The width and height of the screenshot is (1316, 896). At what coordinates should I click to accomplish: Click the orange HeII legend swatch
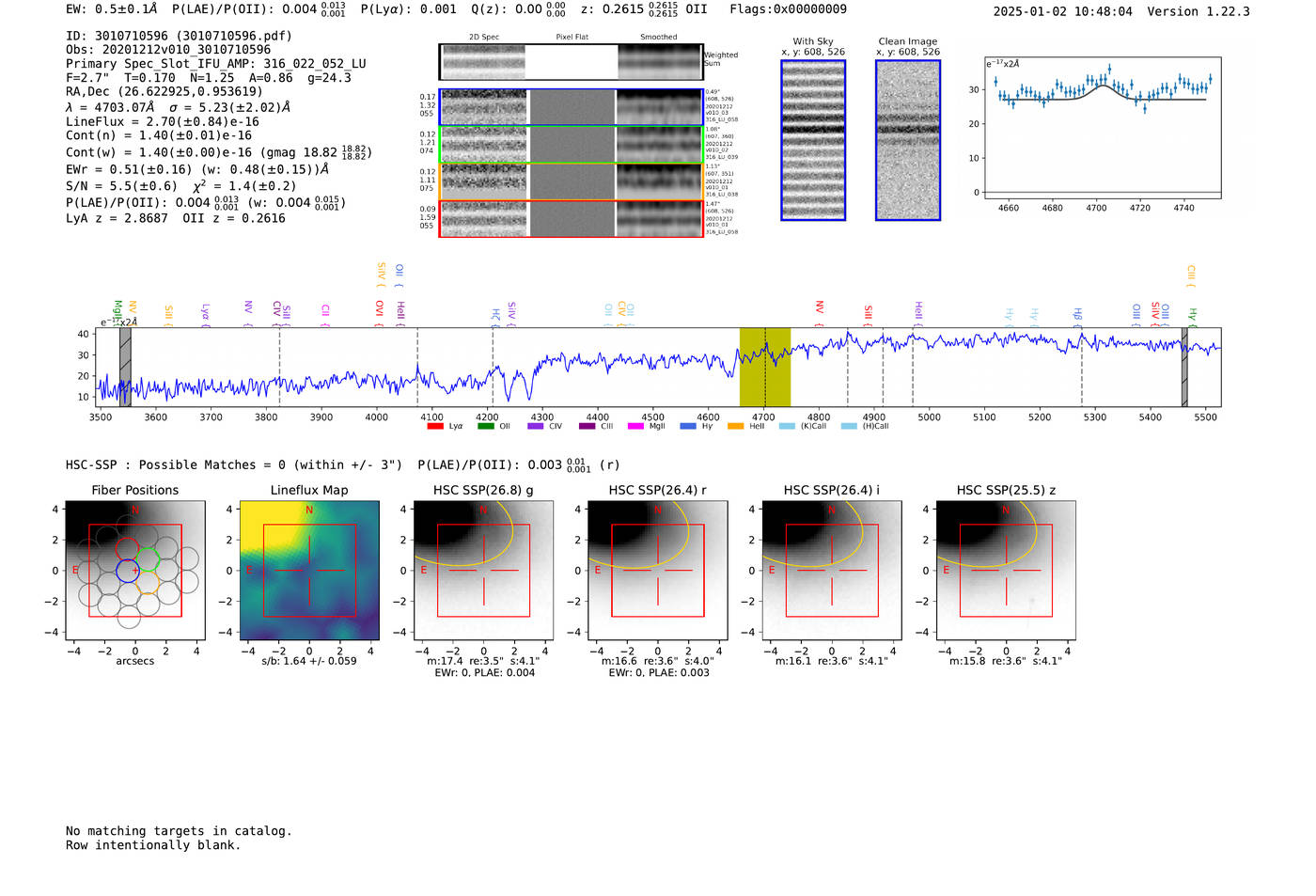736,426
